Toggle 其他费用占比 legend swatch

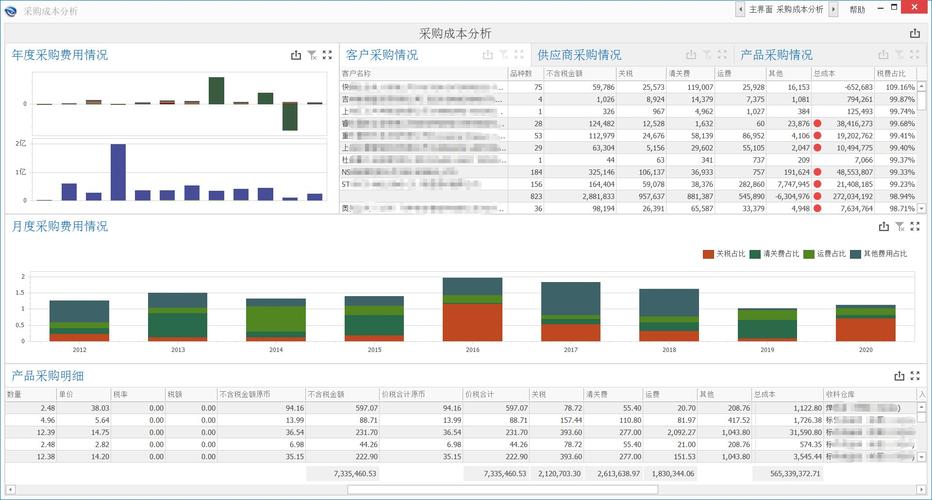pos(855,254)
